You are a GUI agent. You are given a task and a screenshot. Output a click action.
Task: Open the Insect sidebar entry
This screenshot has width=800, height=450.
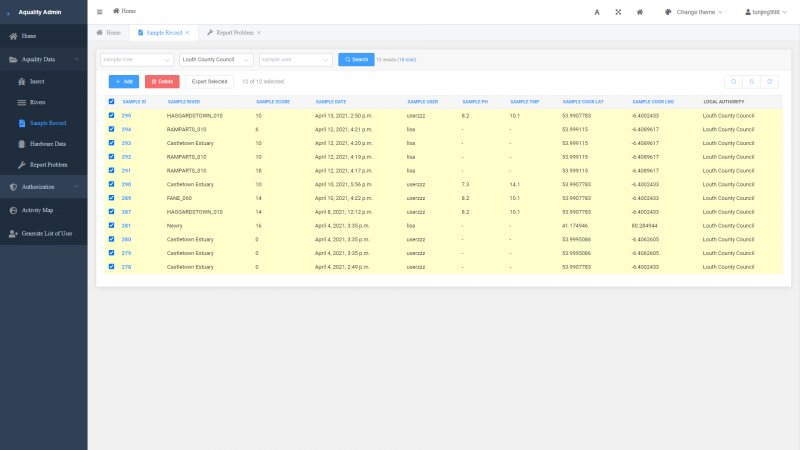[44, 82]
